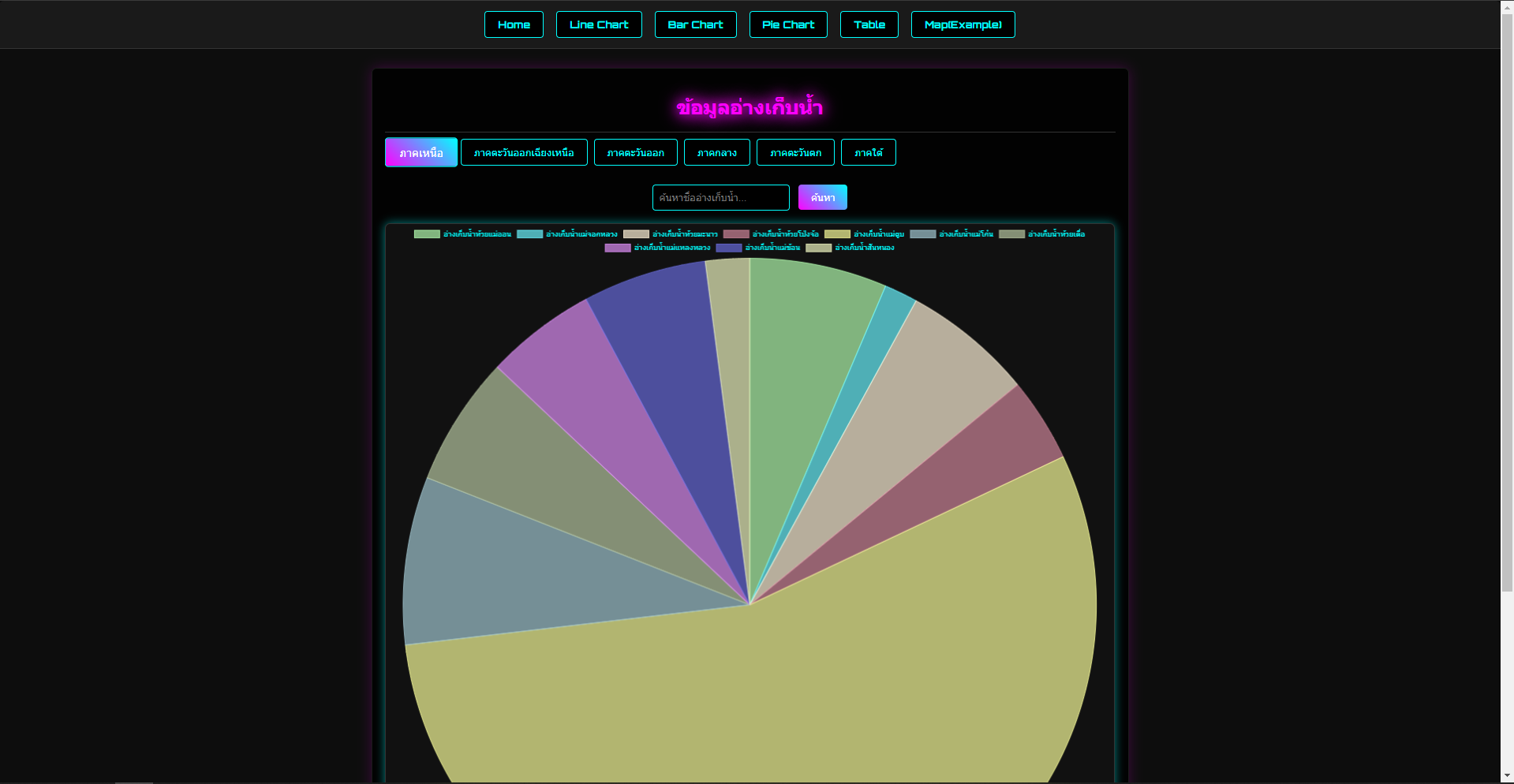Click the reservoir name search input field
The image size is (1514, 784).
(x=720, y=197)
